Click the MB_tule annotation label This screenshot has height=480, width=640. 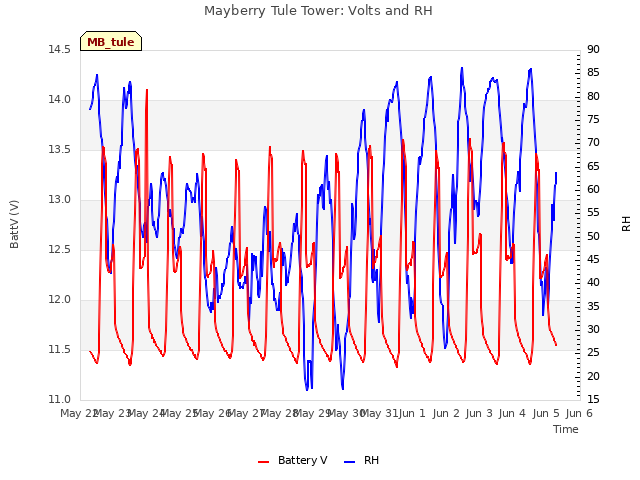click(111, 41)
